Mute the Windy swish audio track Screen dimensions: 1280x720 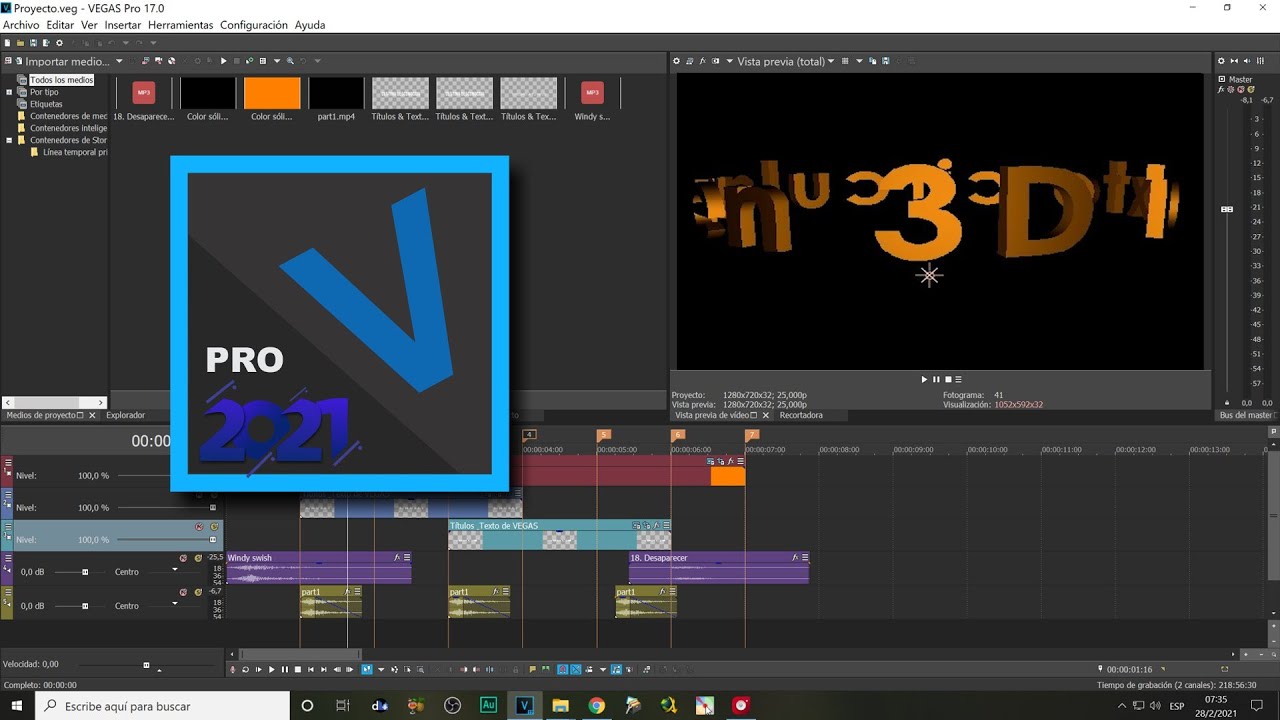tap(183, 558)
